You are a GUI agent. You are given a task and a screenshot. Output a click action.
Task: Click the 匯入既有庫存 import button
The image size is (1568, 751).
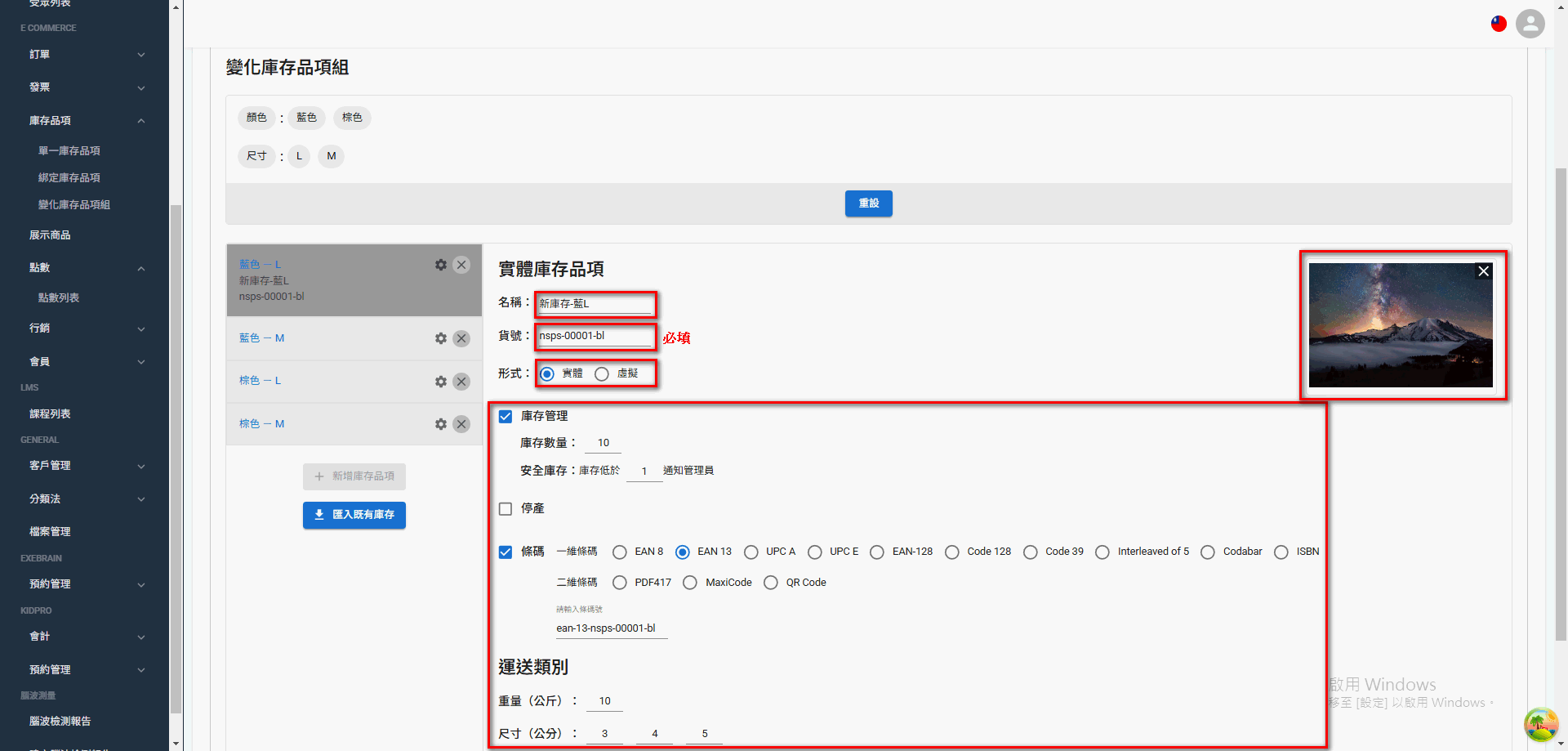pos(354,515)
